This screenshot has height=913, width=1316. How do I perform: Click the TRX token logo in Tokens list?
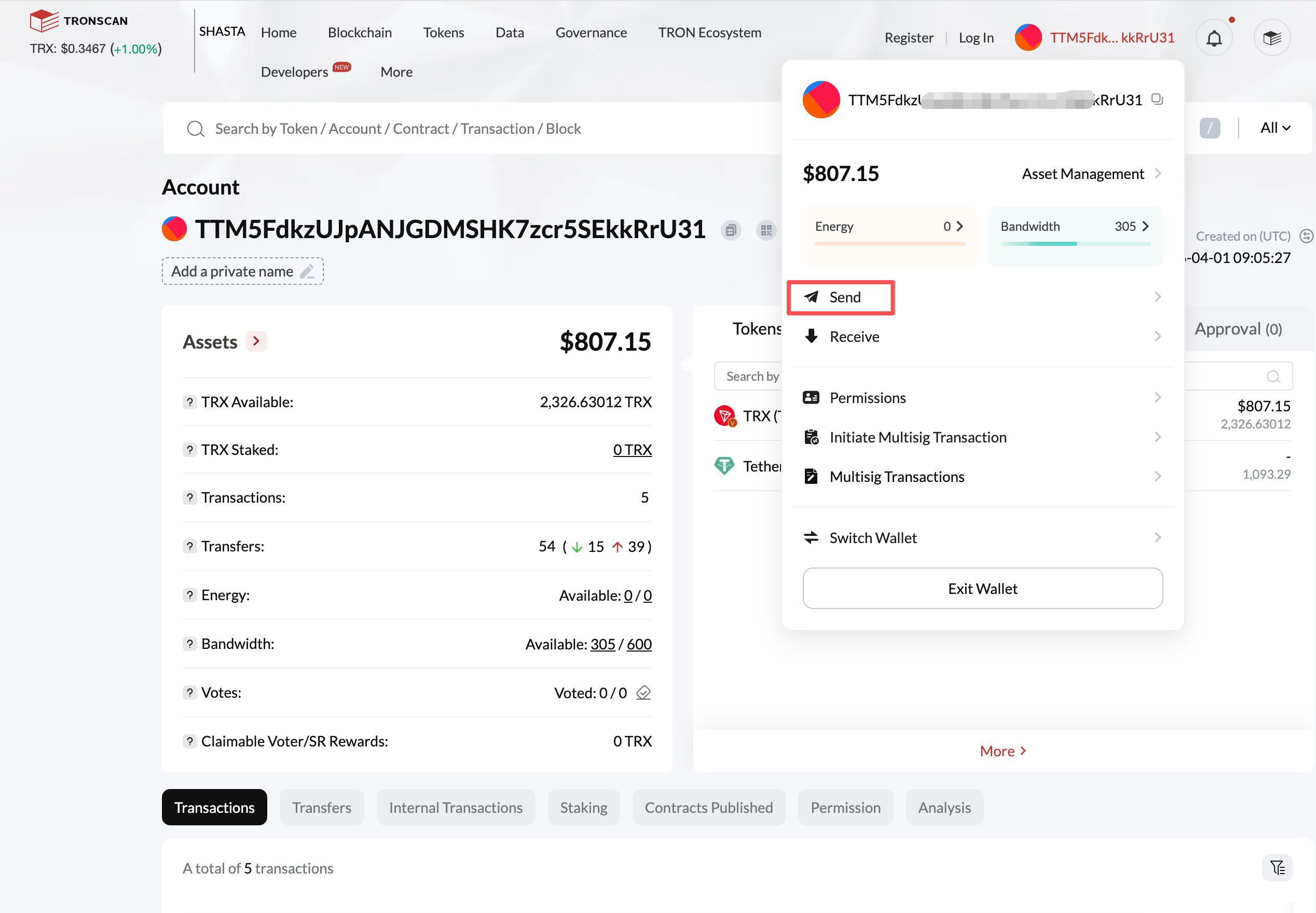(x=725, y=416)
